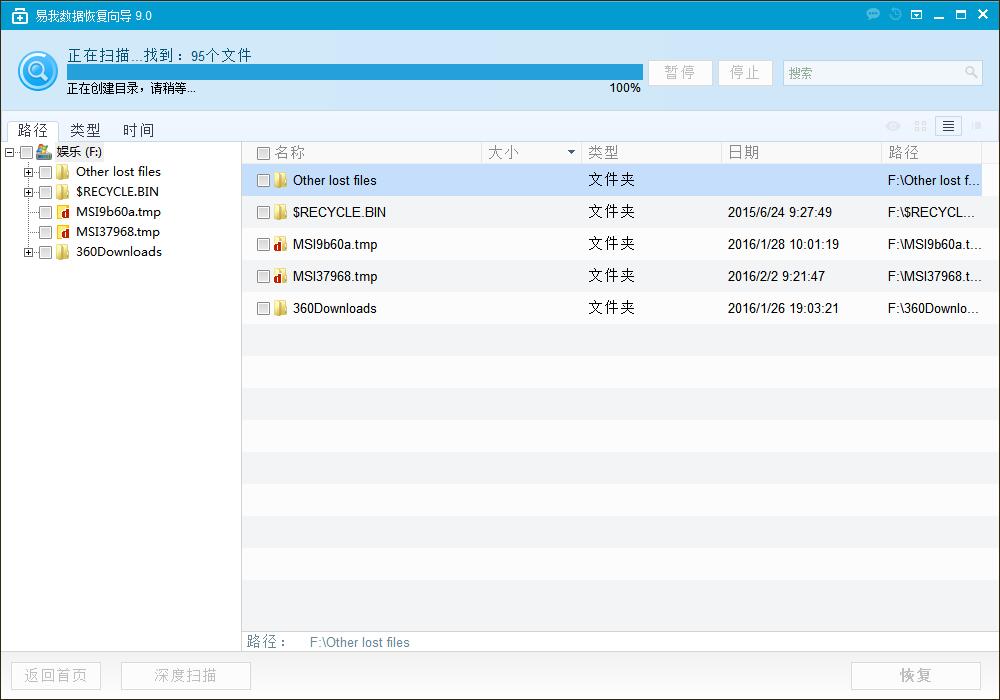Switch to thumbnail grid view
Image resolution: width=1000 pixels, height=700 pixels.
(920, 126)
